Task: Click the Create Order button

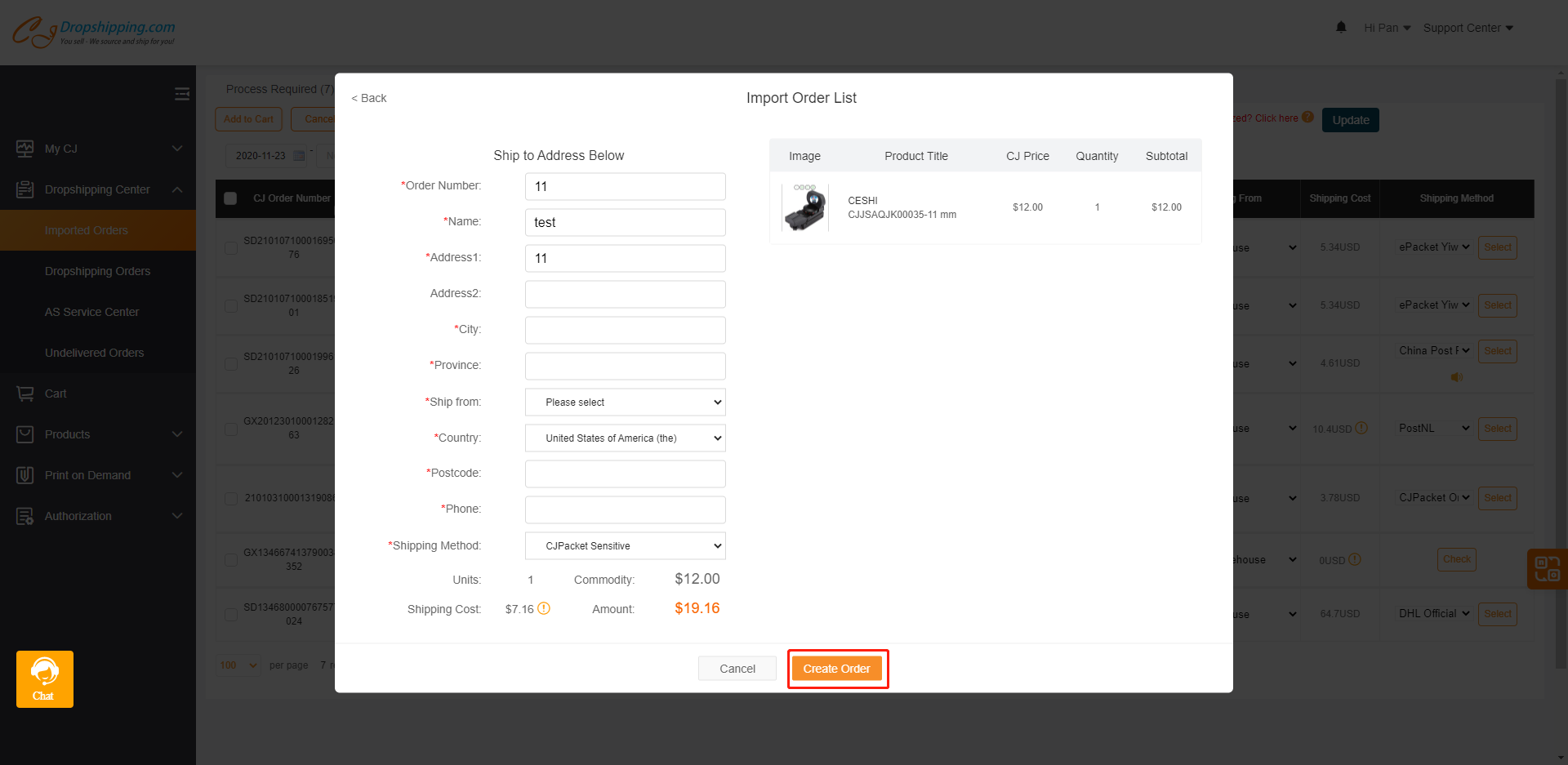Action: pyautogui.click(x=836, y=669)
